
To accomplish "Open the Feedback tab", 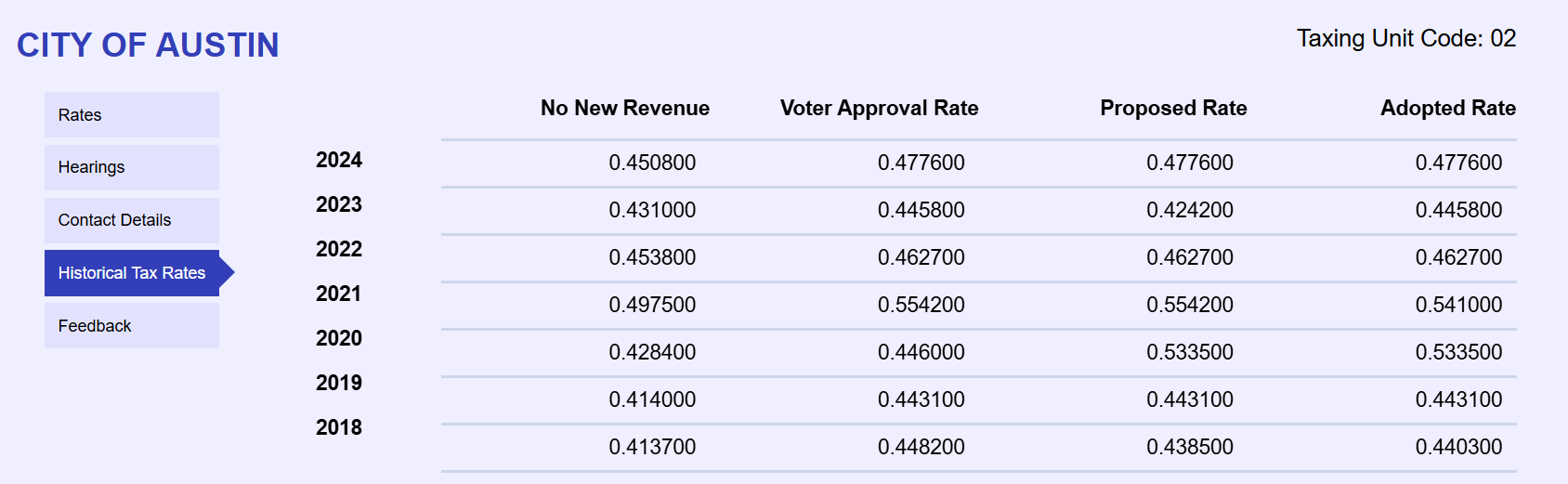I will pos(131,326).
